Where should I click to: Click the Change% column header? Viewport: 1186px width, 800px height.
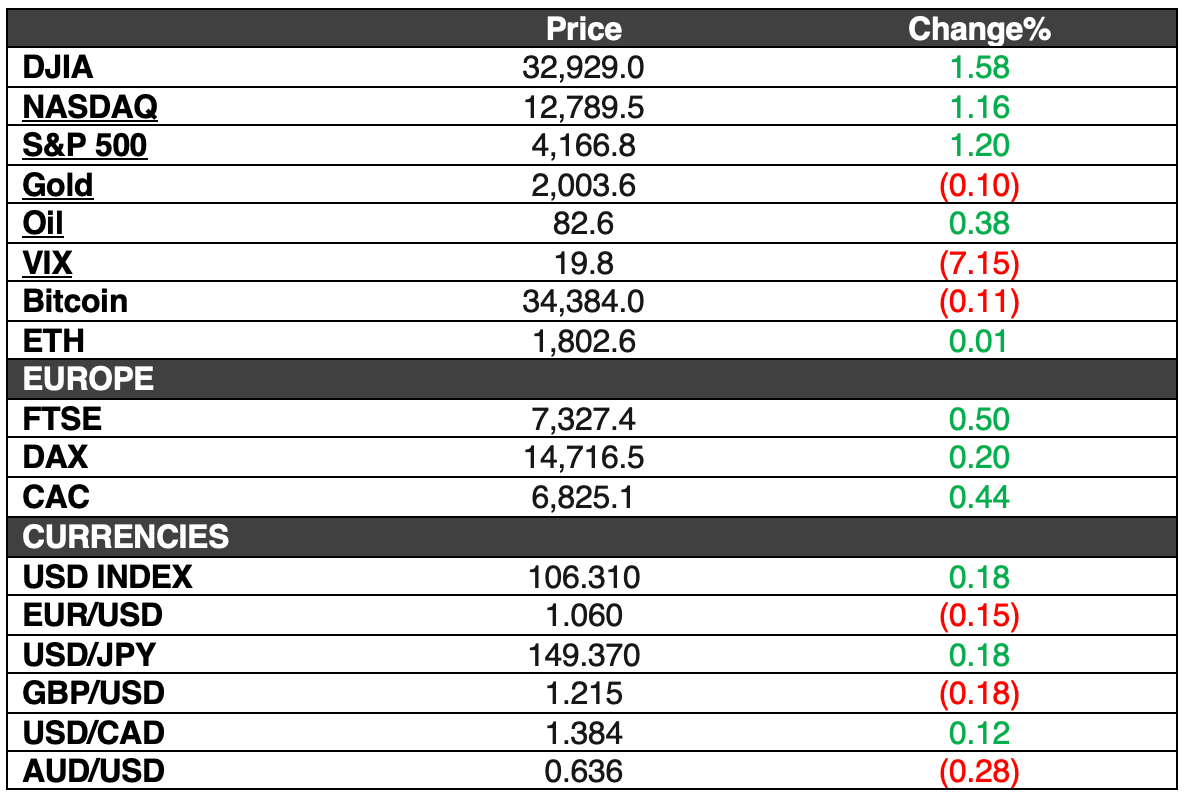pyautogui.click(x=980, y=29)
